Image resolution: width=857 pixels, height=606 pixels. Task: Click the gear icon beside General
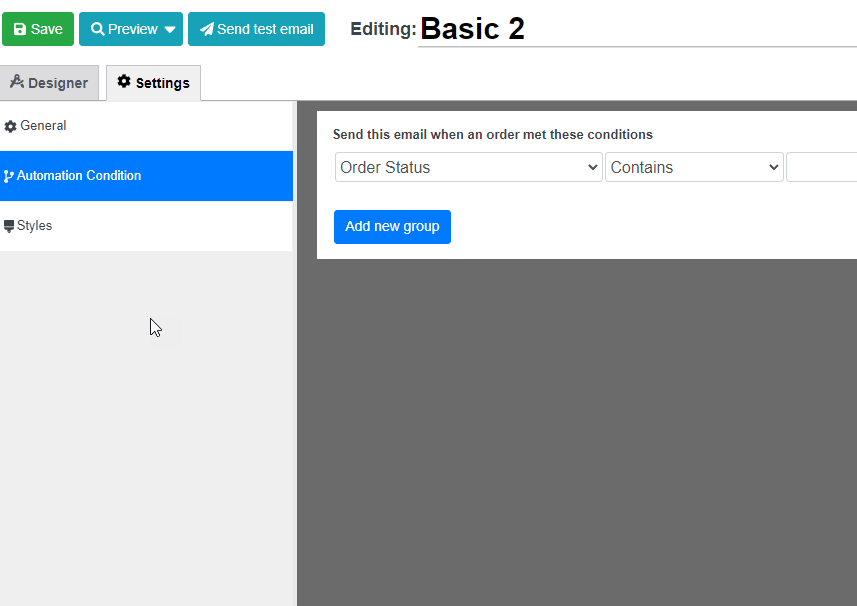(x=10, y=127)
